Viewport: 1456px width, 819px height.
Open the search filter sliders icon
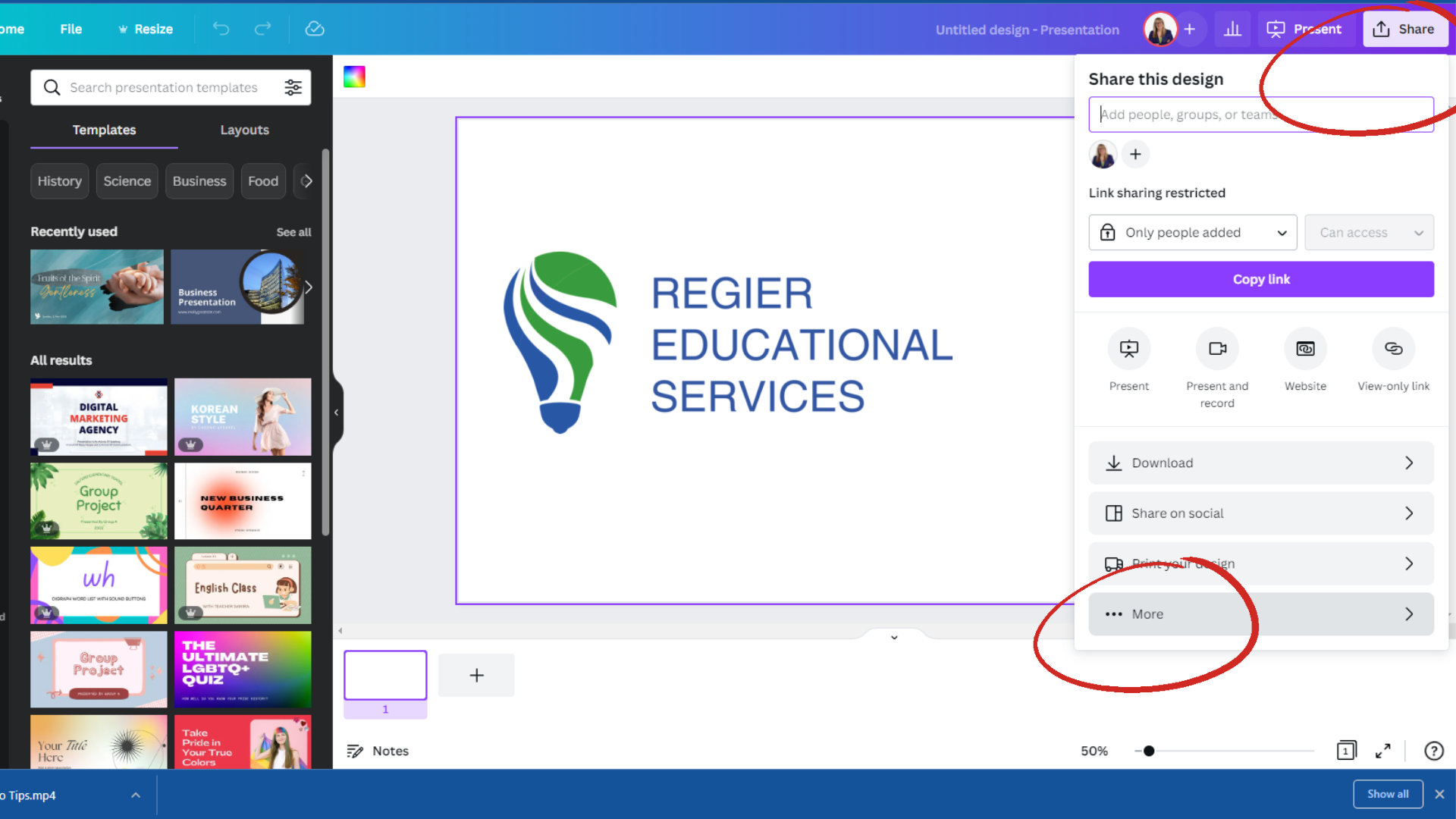pos(293,88)
